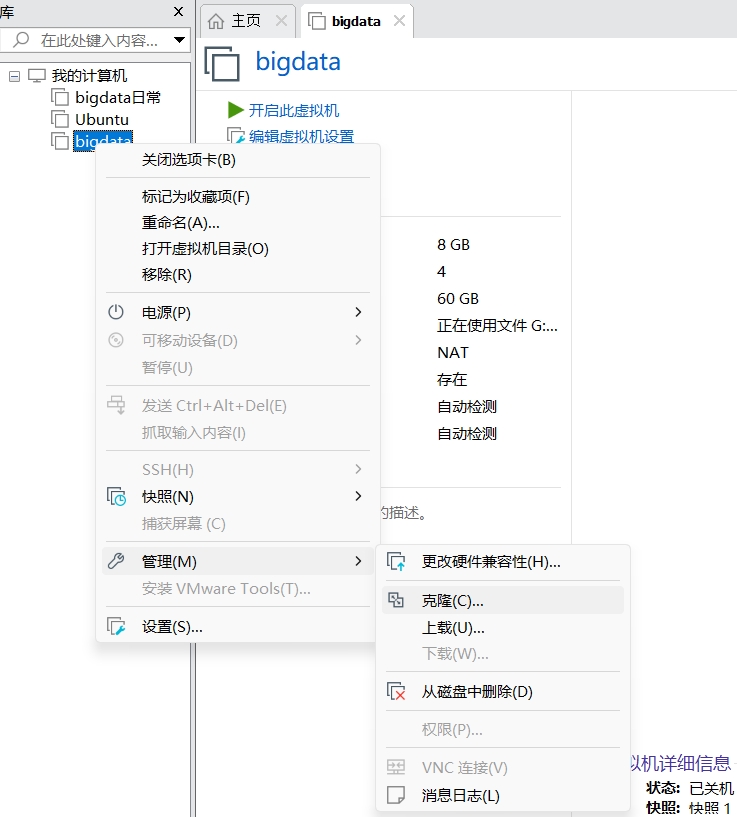Image resolution: width=737 pixels, height=817 pixels.
Task: Click the hardware compatibility icon
Action: (x=396, y=562)
